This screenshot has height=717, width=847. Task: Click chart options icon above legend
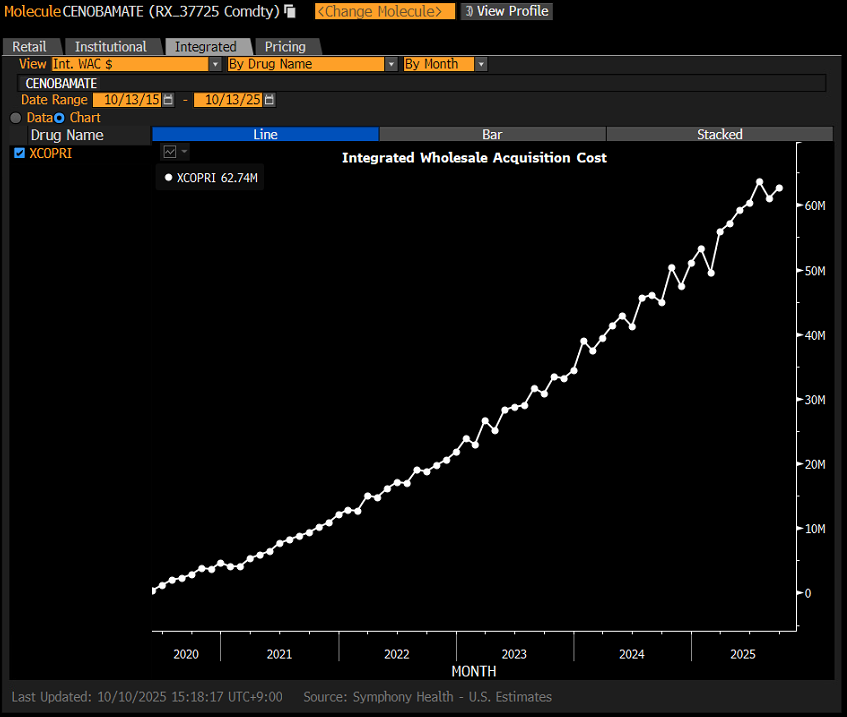pyautogui.click(x=170, y=152)
